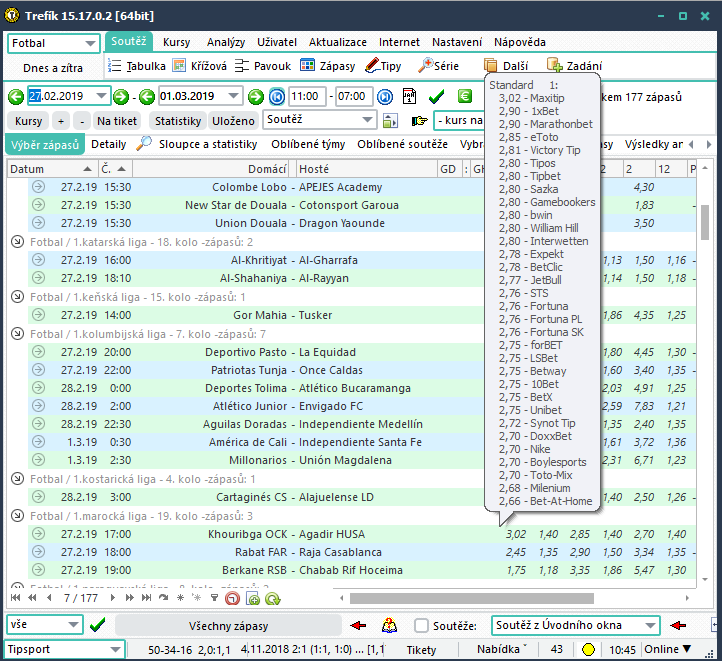Open the Pavouk bracket view

point(263,66)
